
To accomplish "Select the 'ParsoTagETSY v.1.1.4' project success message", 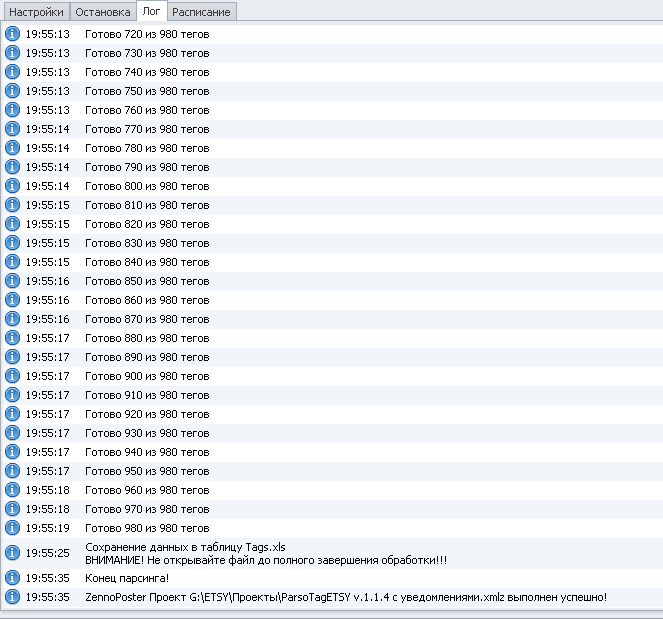I will pos(346,597).
